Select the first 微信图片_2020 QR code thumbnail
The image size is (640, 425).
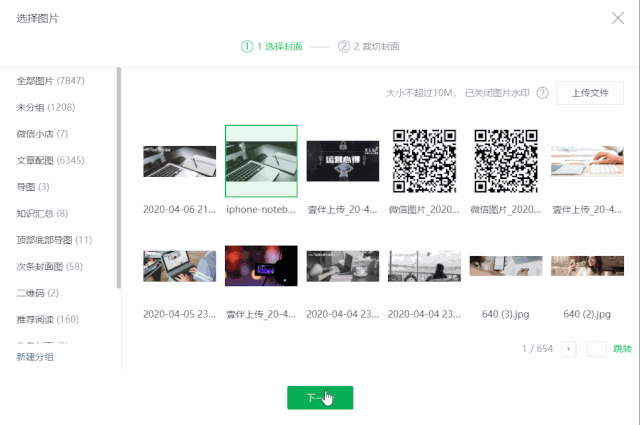point(424,161)
